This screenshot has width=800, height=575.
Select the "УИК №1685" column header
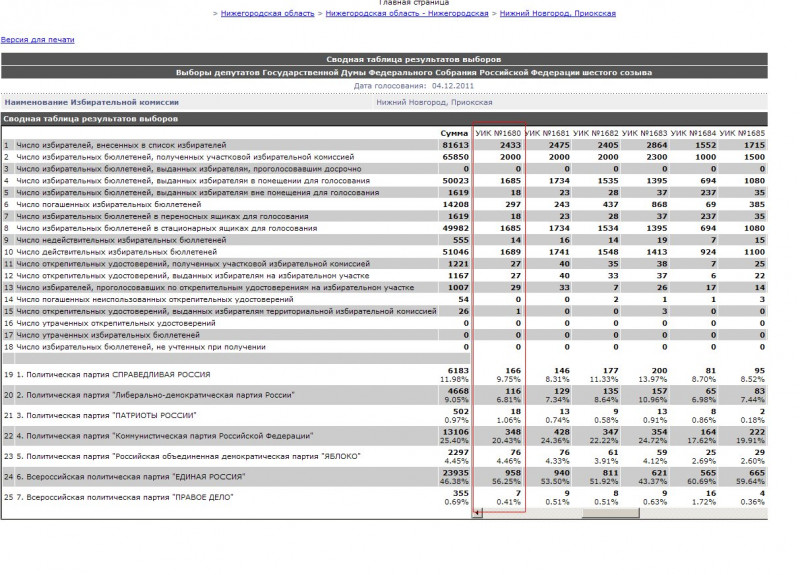[x=743, y=133]
